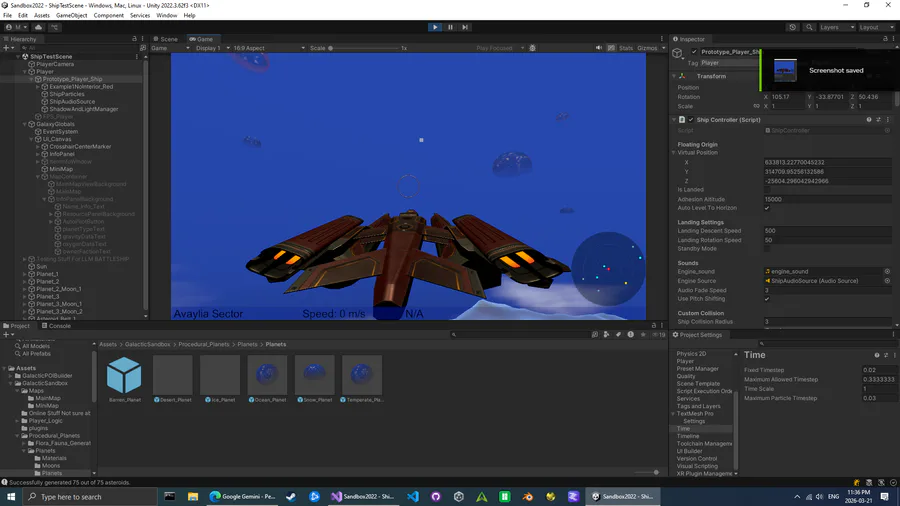Open the 16:9 Aspect dropdown
This screenshot has height=506, width=900.
(269, 48)
